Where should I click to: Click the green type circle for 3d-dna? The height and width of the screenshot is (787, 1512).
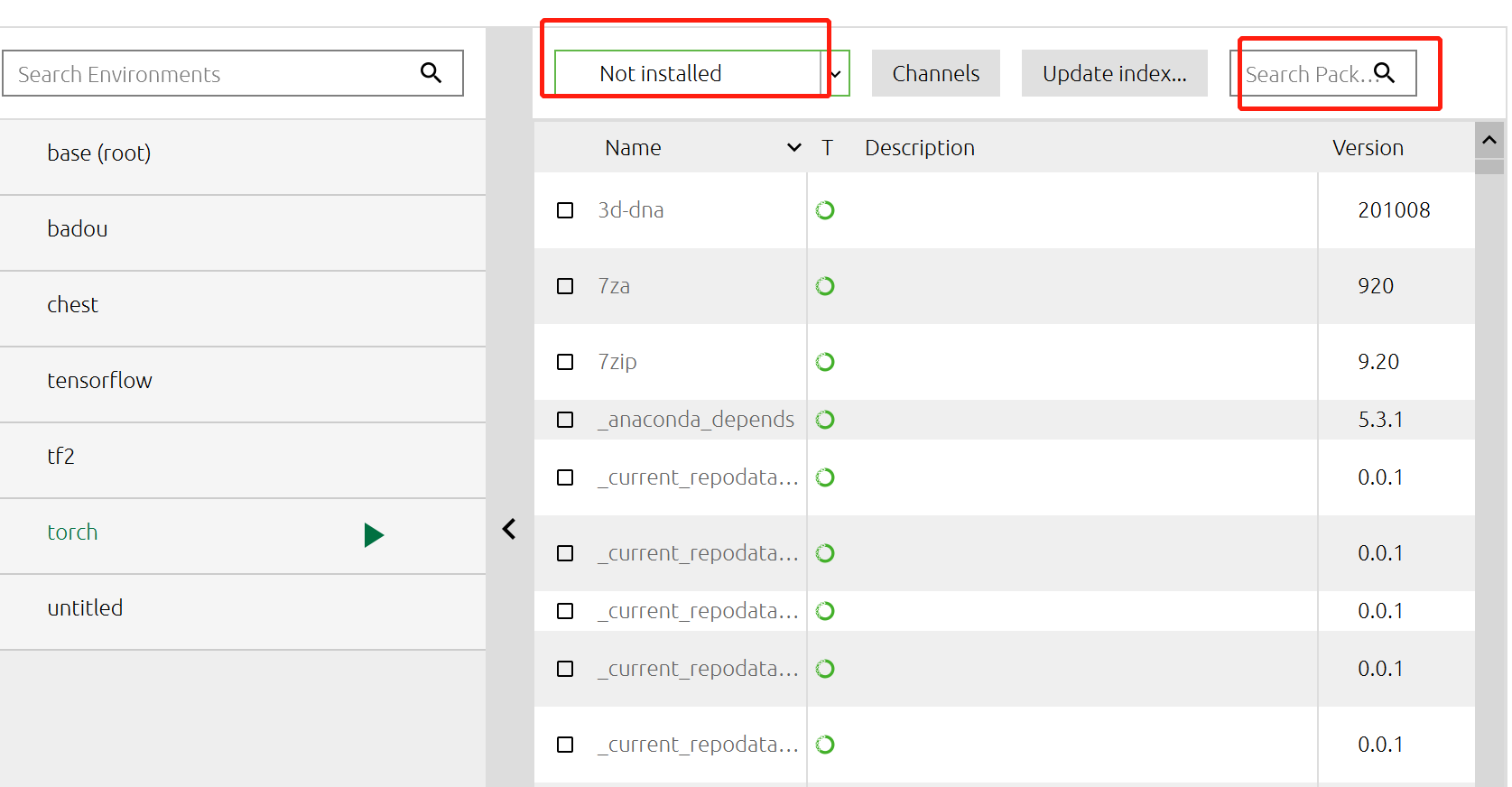pyautogui.click(x=825, y=210)
